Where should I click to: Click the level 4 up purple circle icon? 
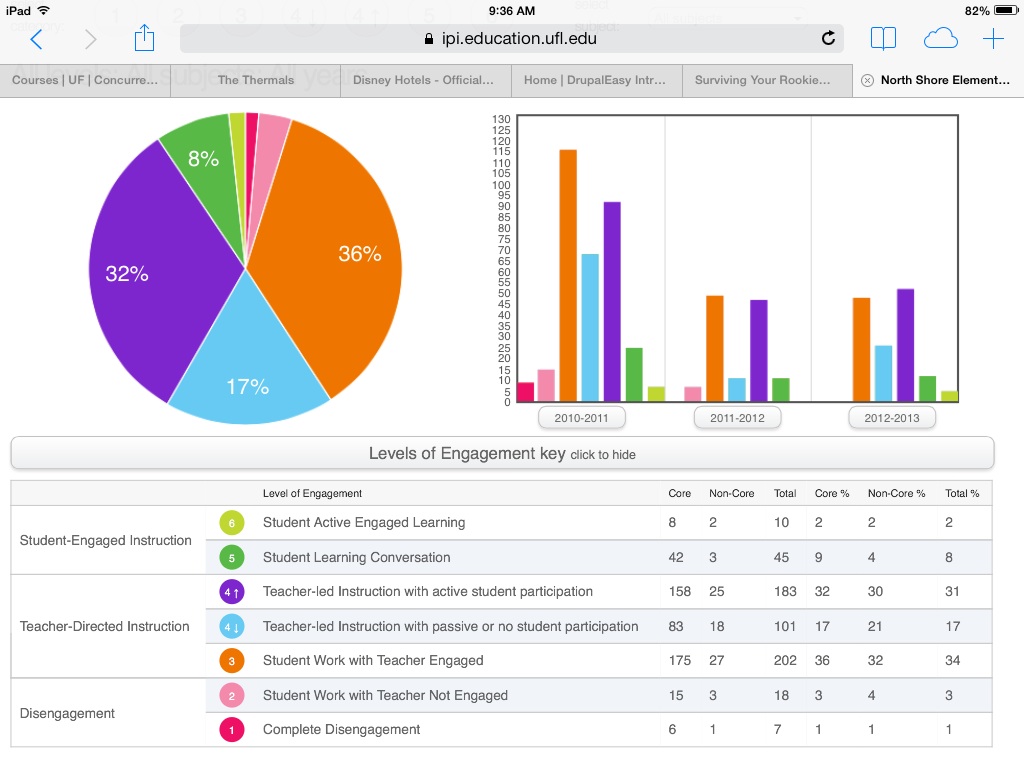click(232, 592)
